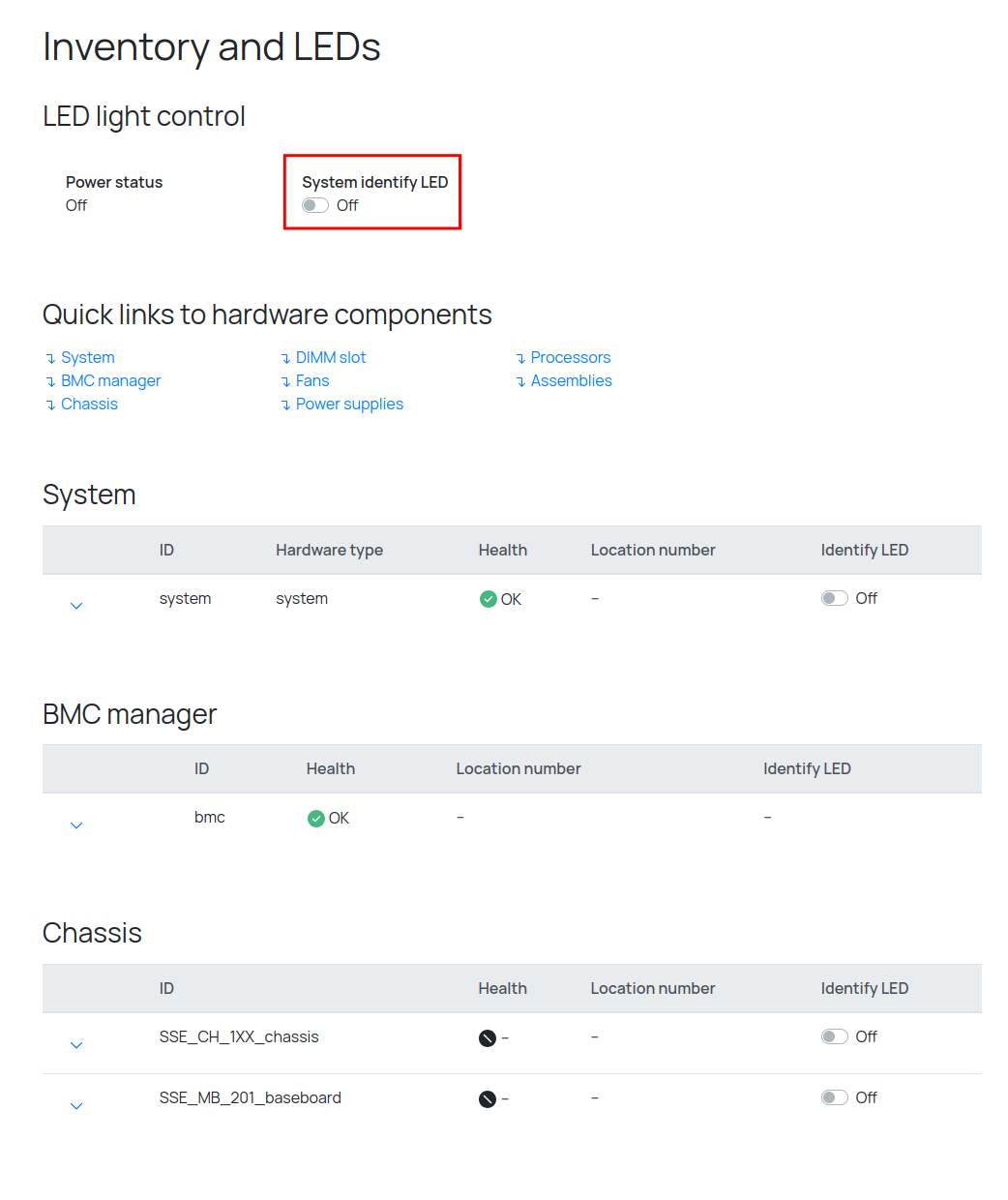1008x1200 pixels.
Task: Click the arrow icon beside DIMM slot link
Action: [285, 358]
